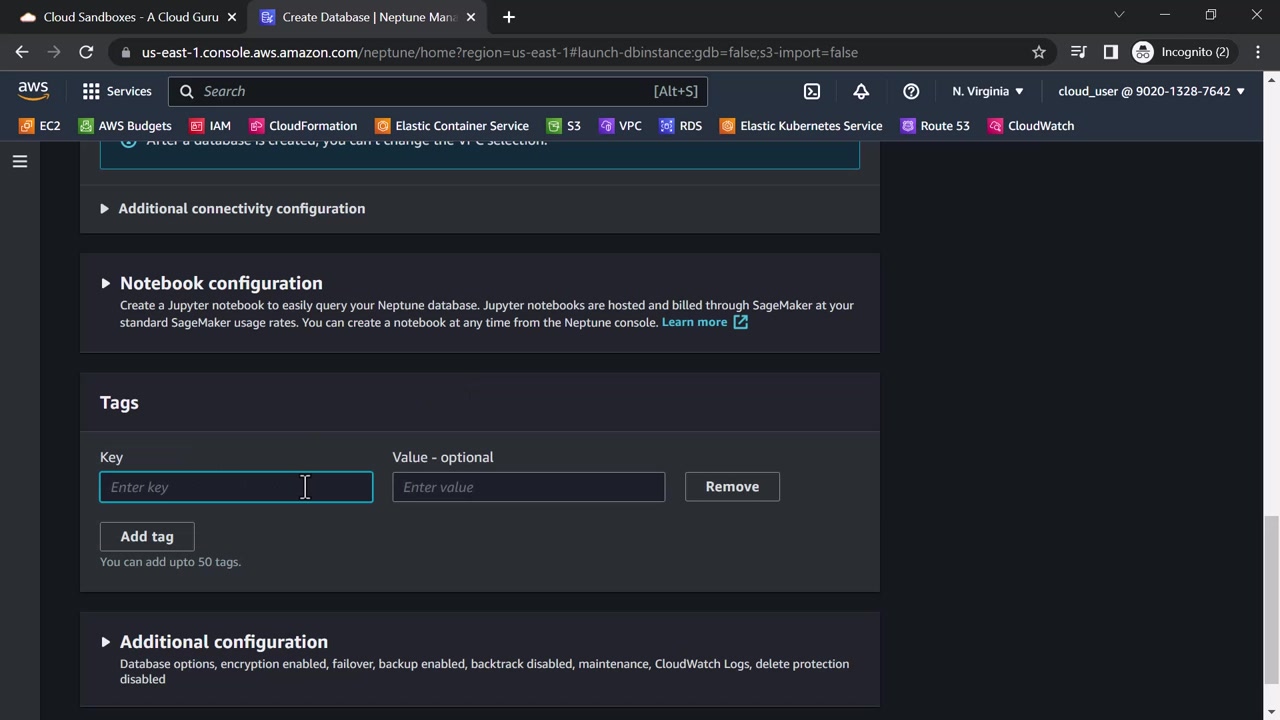The width and height of the screenshot is (1280, 720).
Task: Open the left hamburger navigation menu
Action: pyautogui.click(x=20, y=161)
